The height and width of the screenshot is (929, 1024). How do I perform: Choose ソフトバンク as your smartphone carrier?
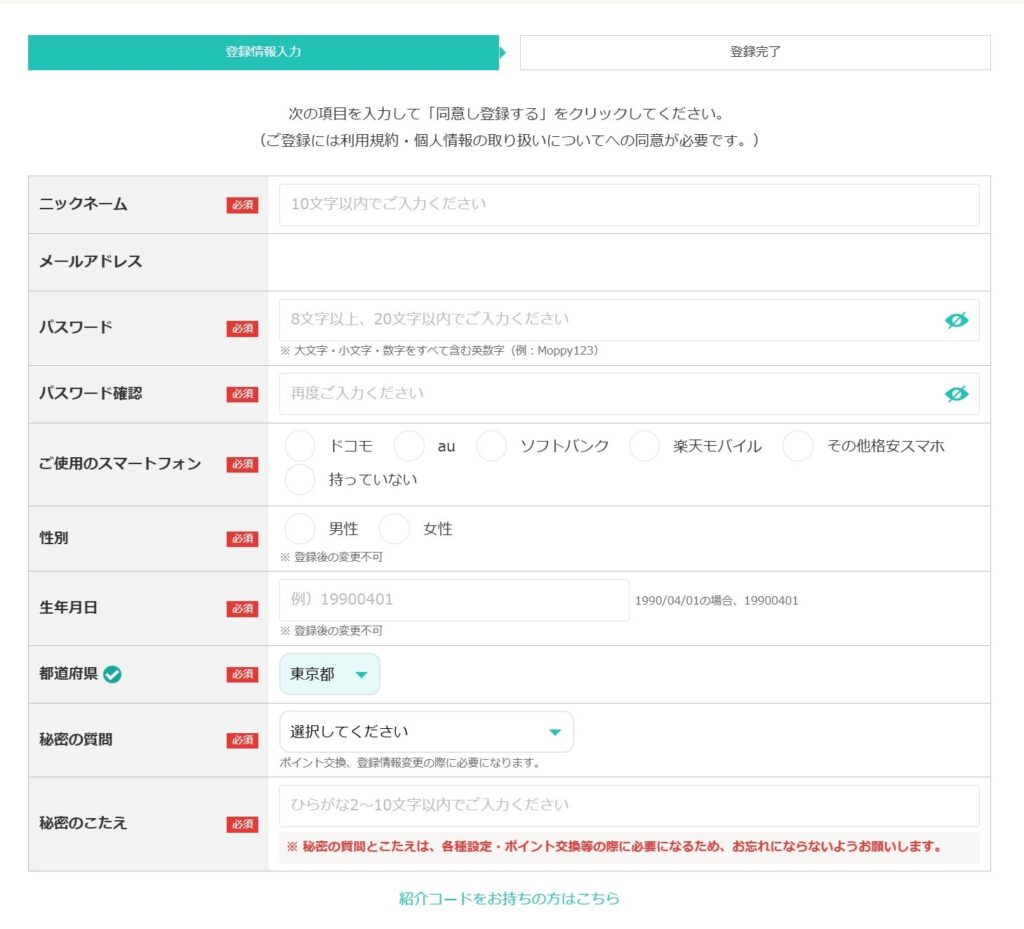491,446
